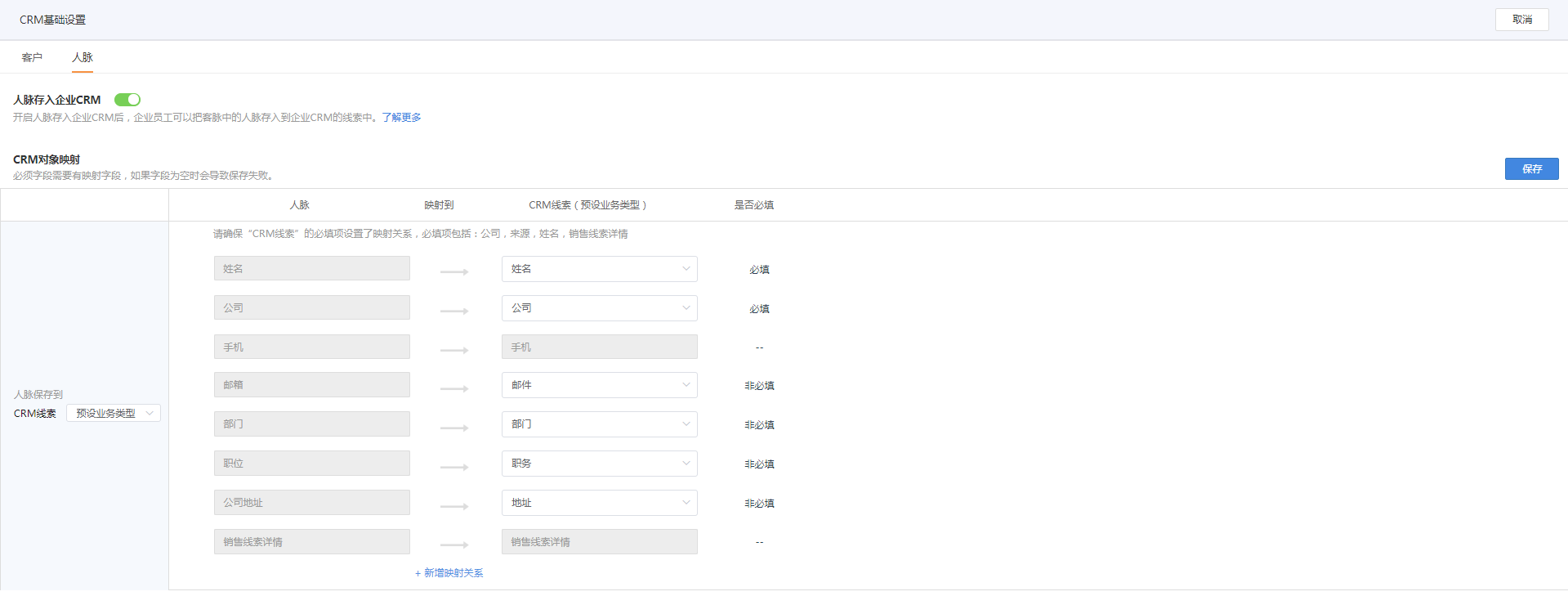Click the 公司地址 source field
This screenshot has width=1568, height=605.
[x=311, y=503]
